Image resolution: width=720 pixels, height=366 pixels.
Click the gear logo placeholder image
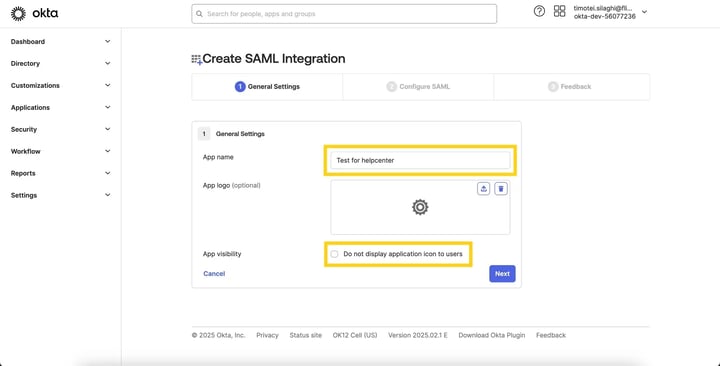tap(420, 207)
